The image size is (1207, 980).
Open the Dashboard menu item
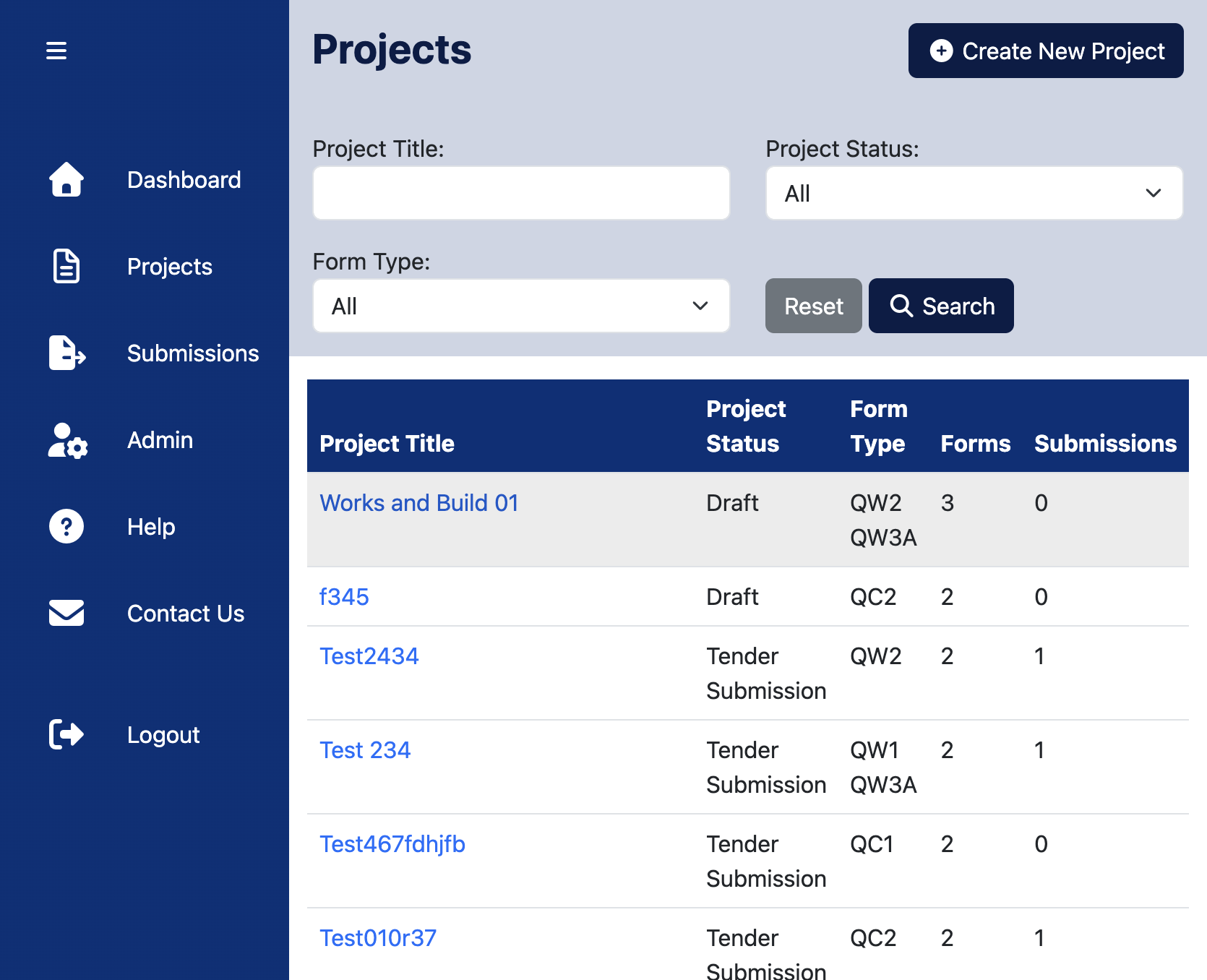click(184, 180)
